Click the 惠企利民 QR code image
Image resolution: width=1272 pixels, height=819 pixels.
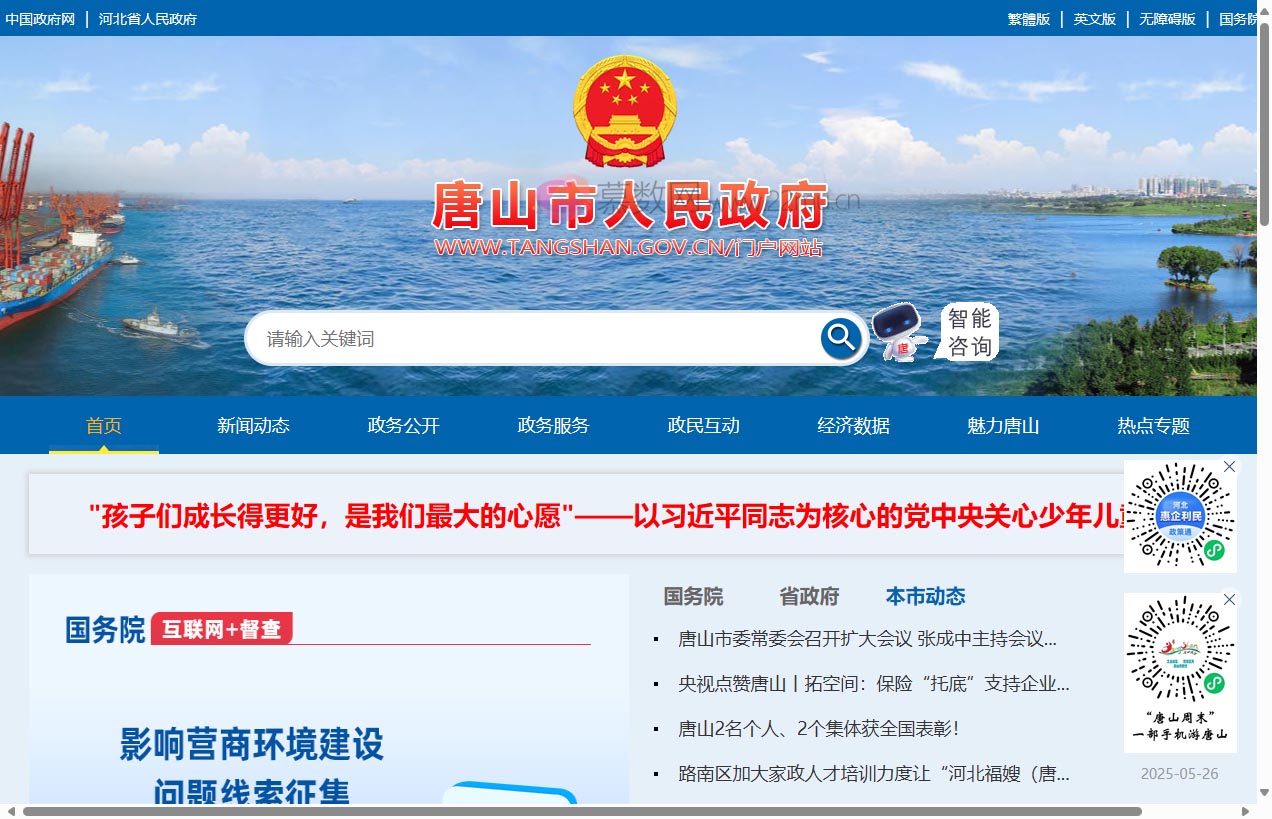point(1180,516)
